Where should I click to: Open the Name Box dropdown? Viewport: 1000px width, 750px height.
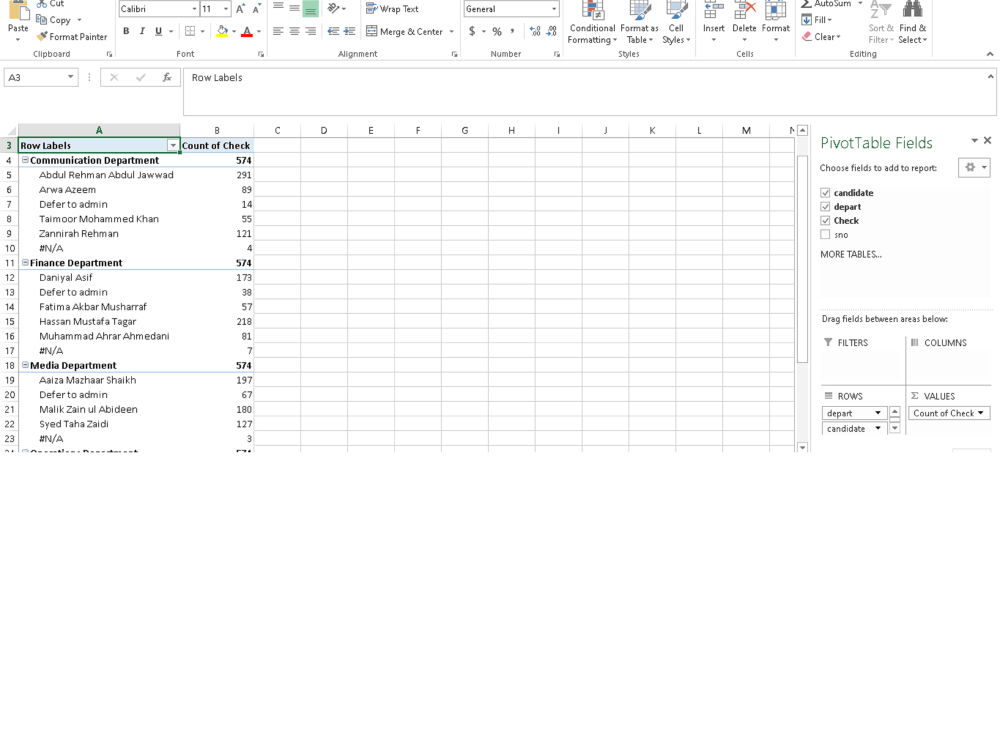70,78
